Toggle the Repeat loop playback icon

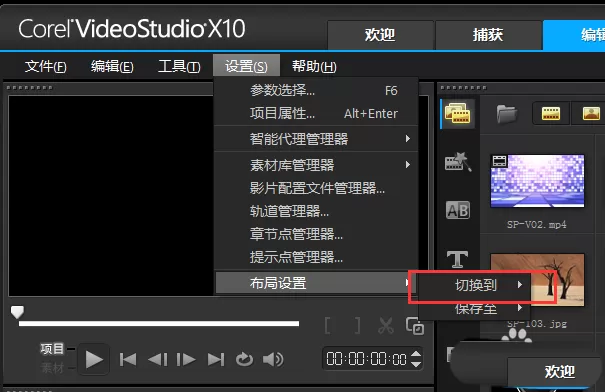(245, 360)
